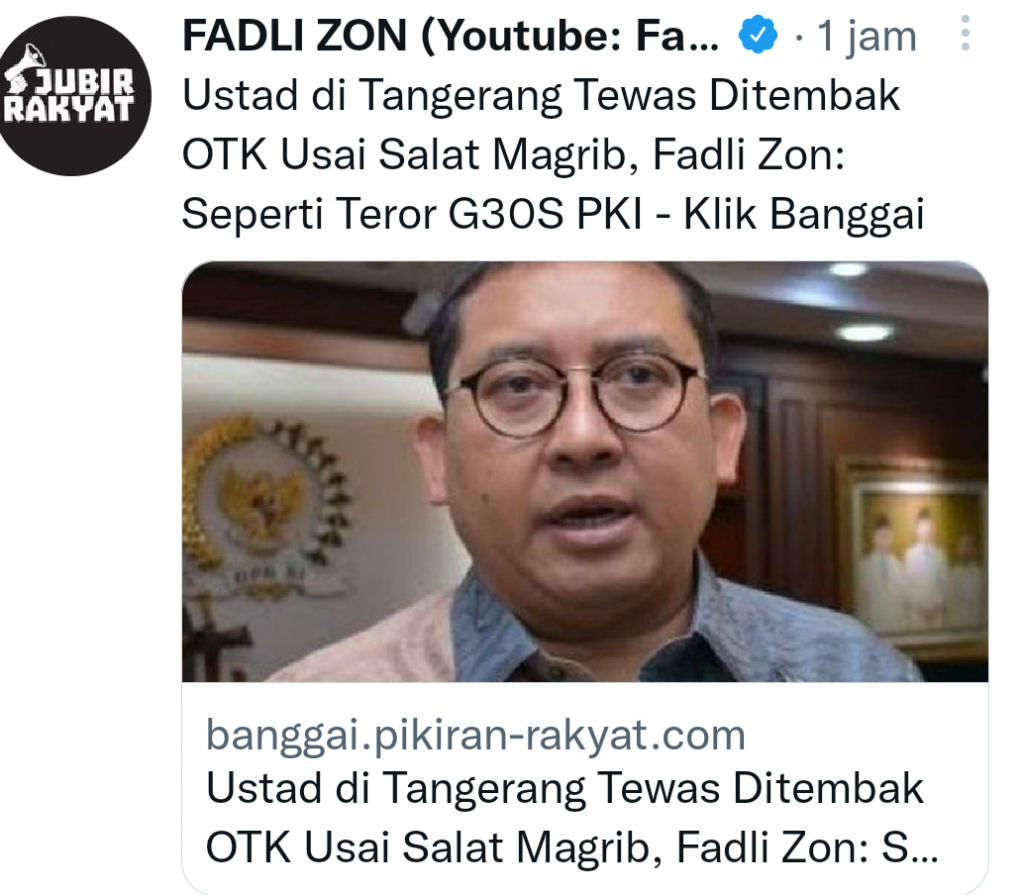Viewport: 1024px width, 895px height.
Task: Click the "Seperti Teror G30S PKI" tweet line
Action: point(411,214)
